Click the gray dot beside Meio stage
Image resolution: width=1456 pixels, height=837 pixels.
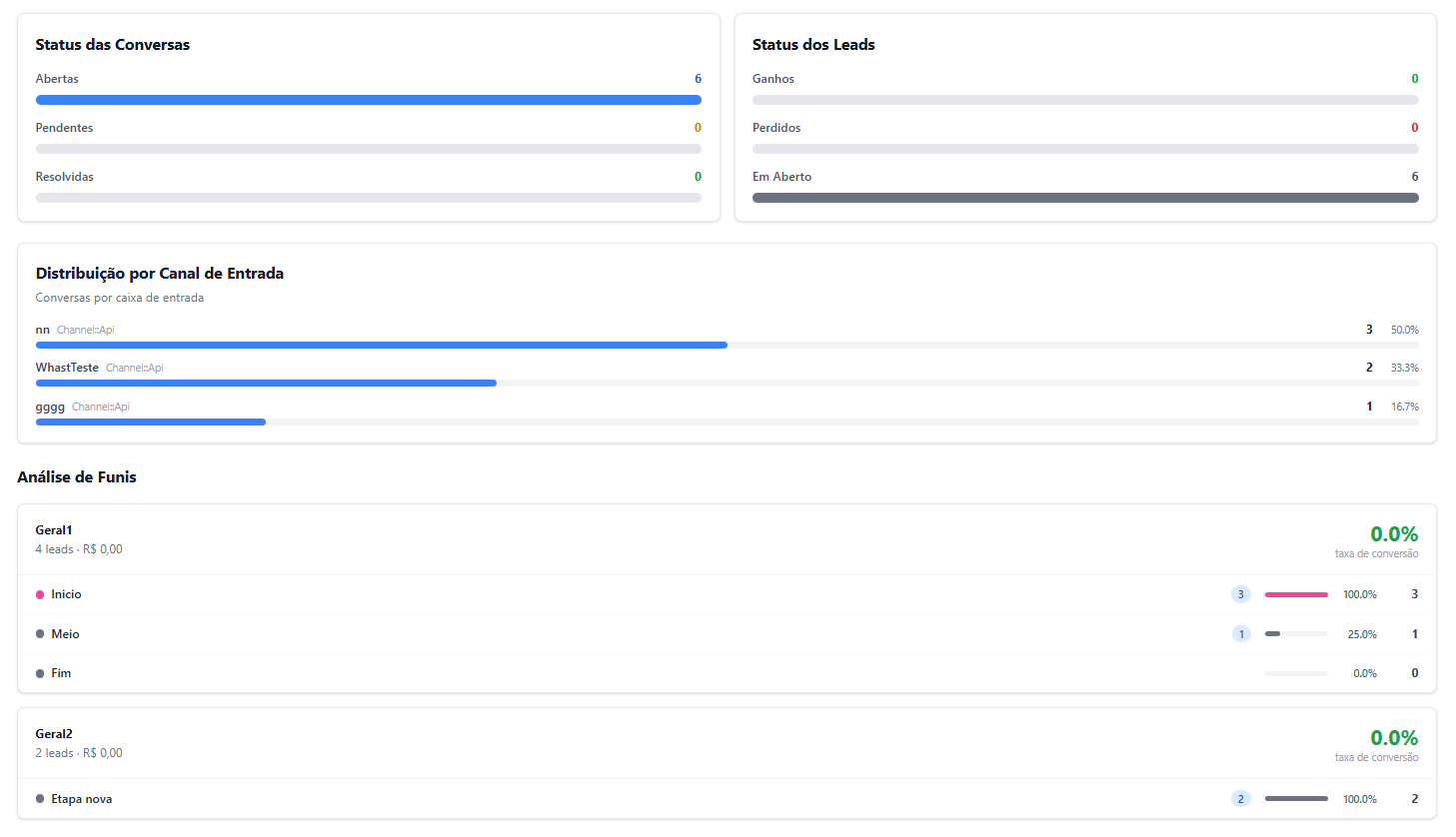40,634
